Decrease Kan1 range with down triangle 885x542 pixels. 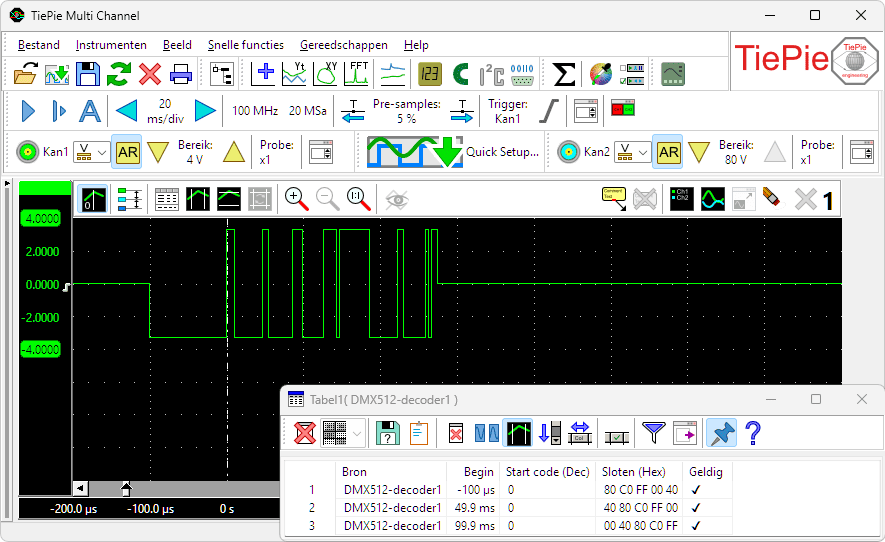pos(157,152)
